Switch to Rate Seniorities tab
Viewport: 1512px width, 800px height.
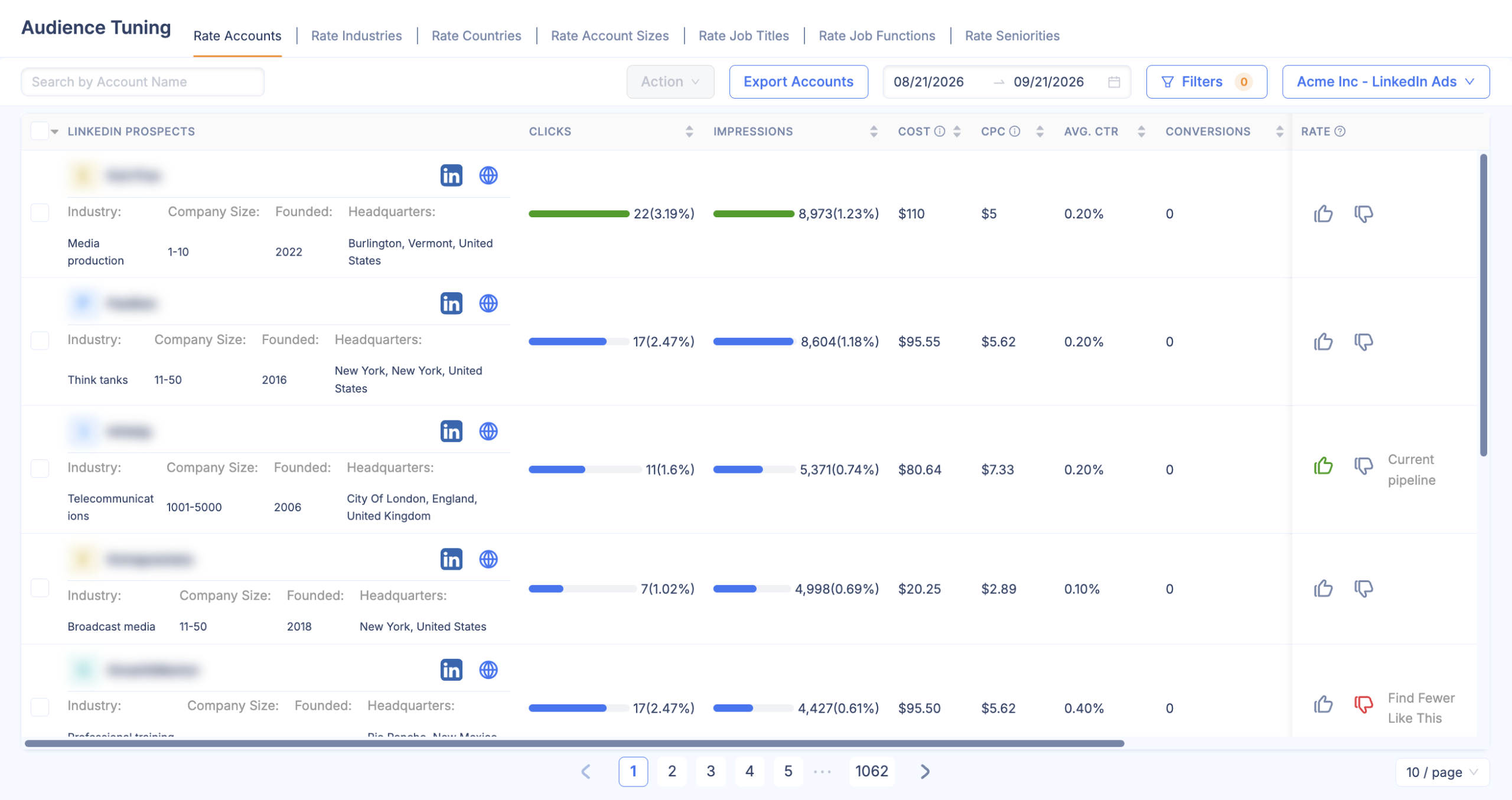click(1012, 36)
